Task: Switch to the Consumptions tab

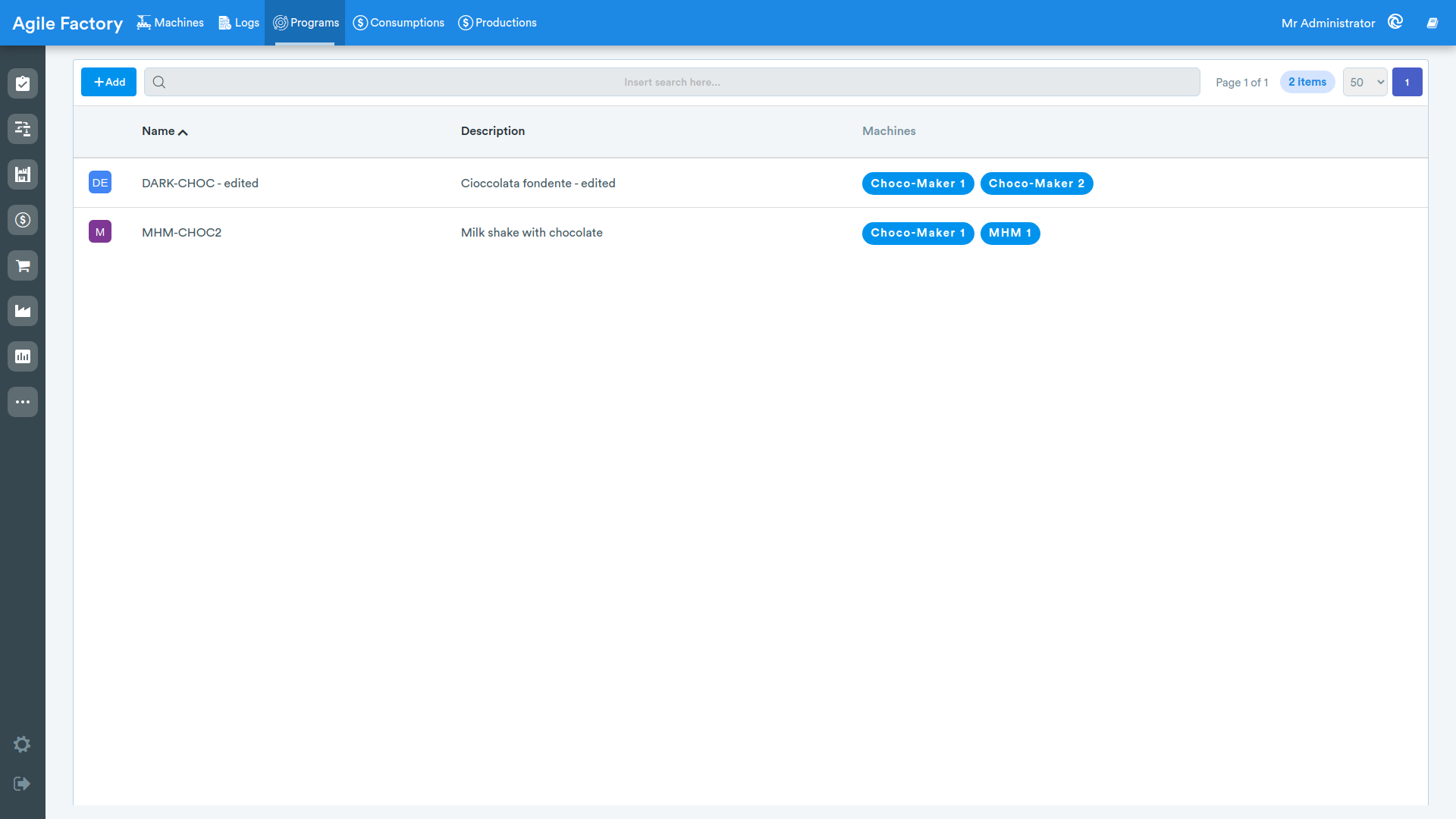Action: (398, 23)
